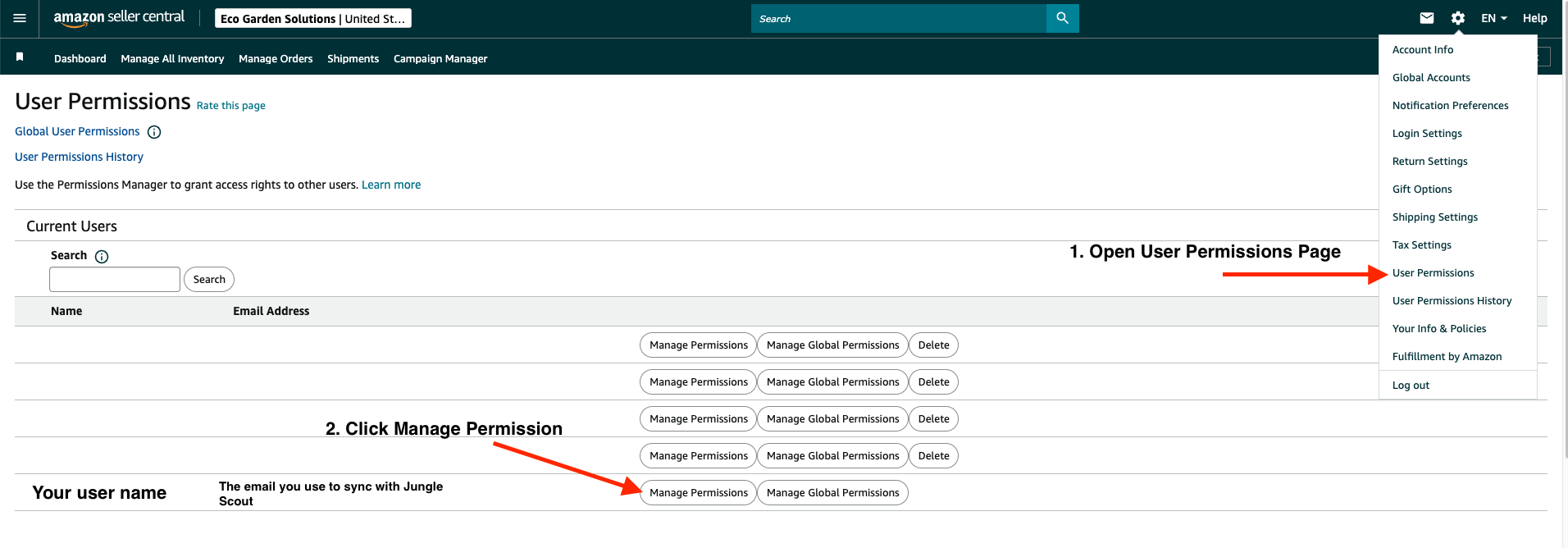
Task: Click Manage Permissions in first user row
Action: click(699, 345)
